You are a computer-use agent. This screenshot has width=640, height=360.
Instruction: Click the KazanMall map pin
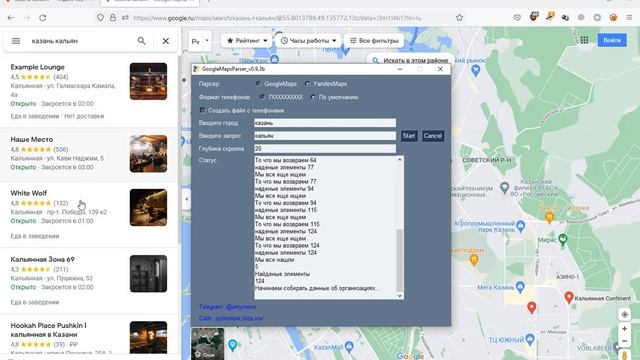[x=349, y=347]
